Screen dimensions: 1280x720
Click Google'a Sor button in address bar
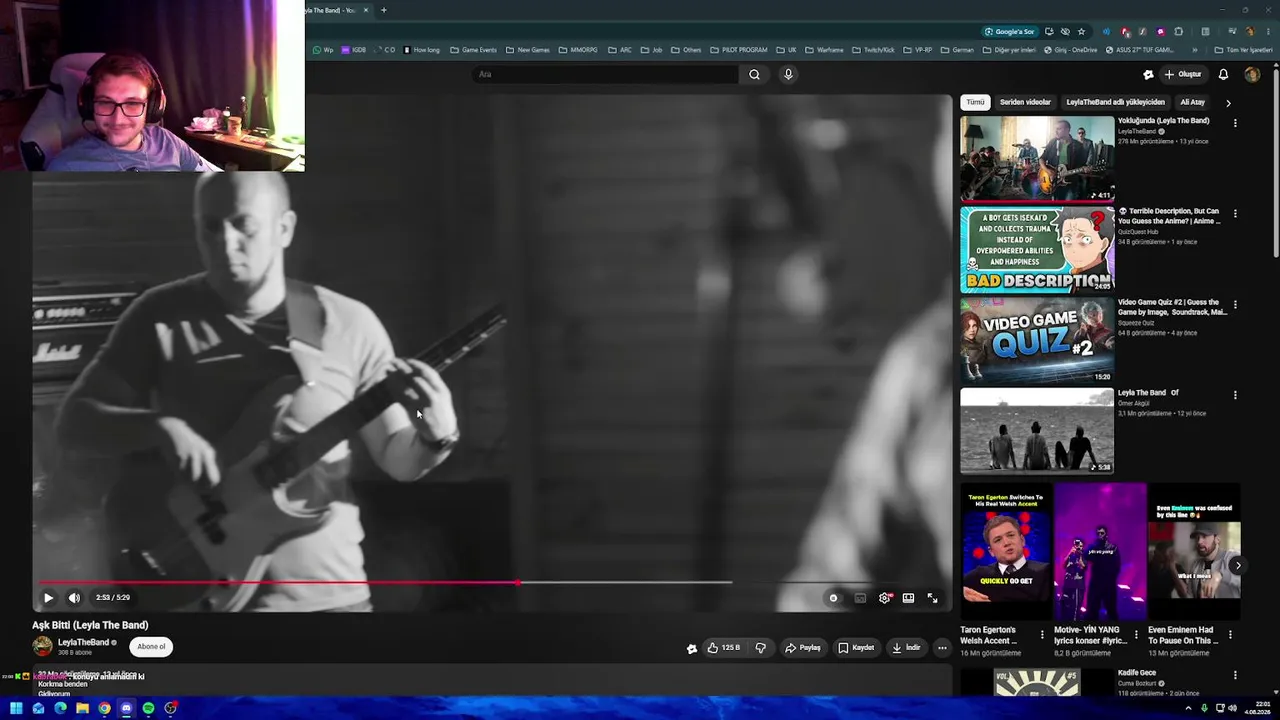(x=1009, y=31)
